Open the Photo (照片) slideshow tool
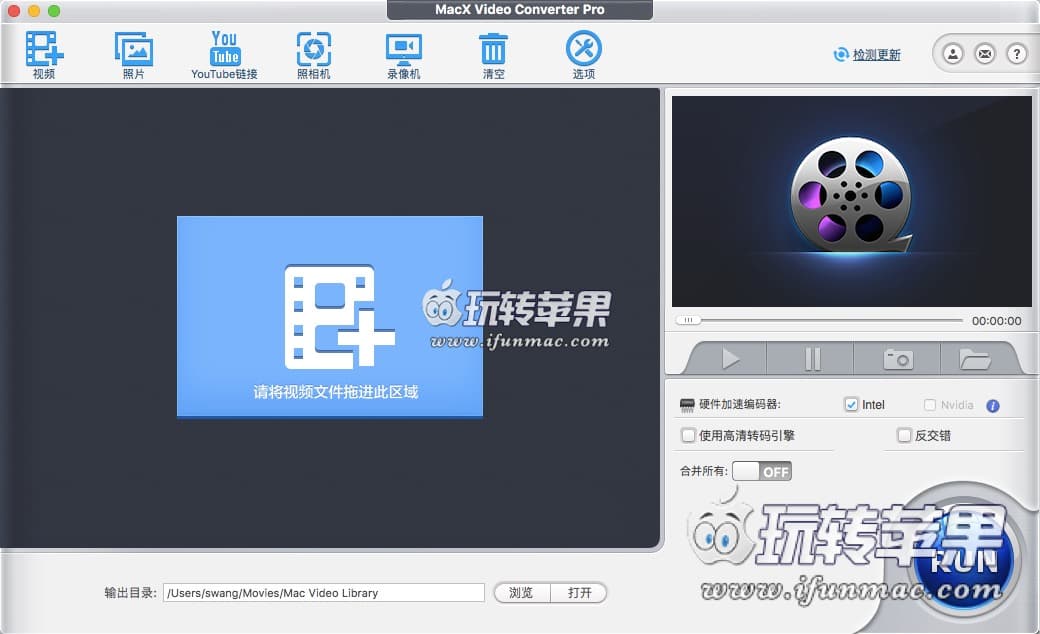 [133, 54]
